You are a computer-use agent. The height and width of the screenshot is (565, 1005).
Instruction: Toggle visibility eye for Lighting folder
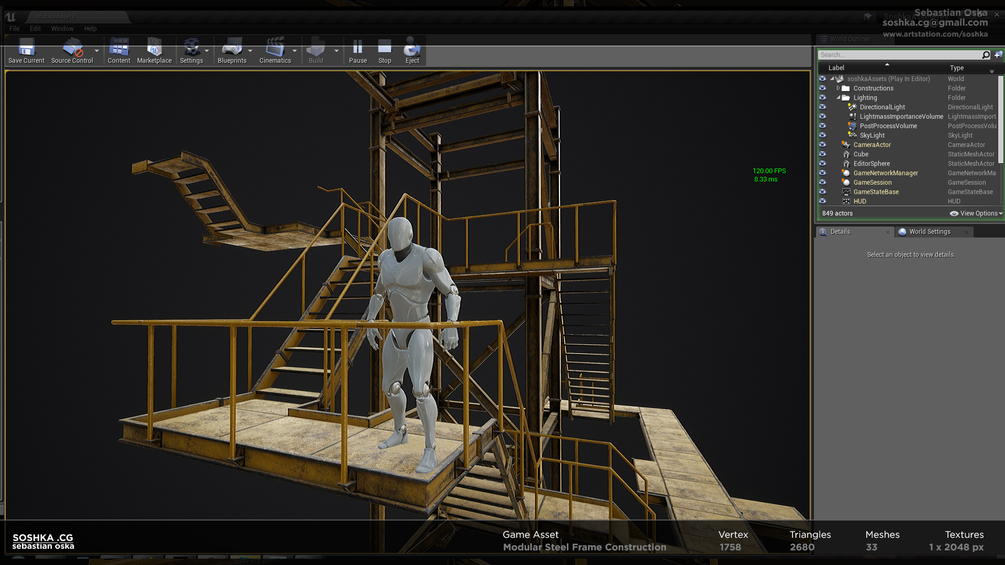point(822,97)
